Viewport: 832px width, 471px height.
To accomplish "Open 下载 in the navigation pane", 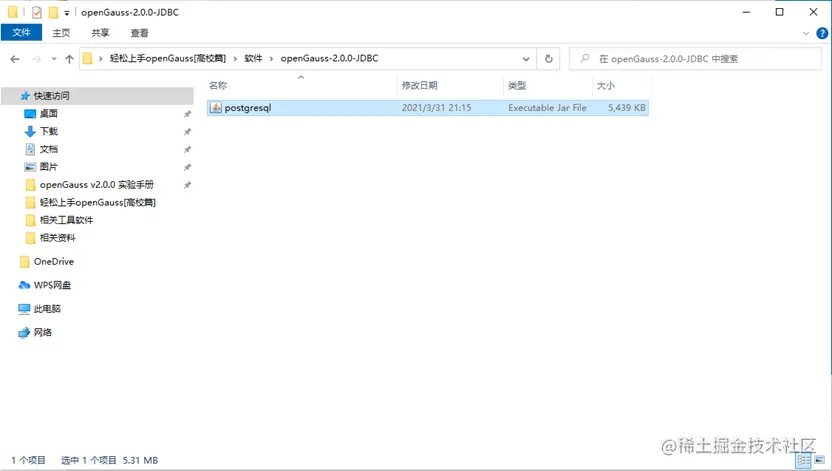I will [49, 131].
